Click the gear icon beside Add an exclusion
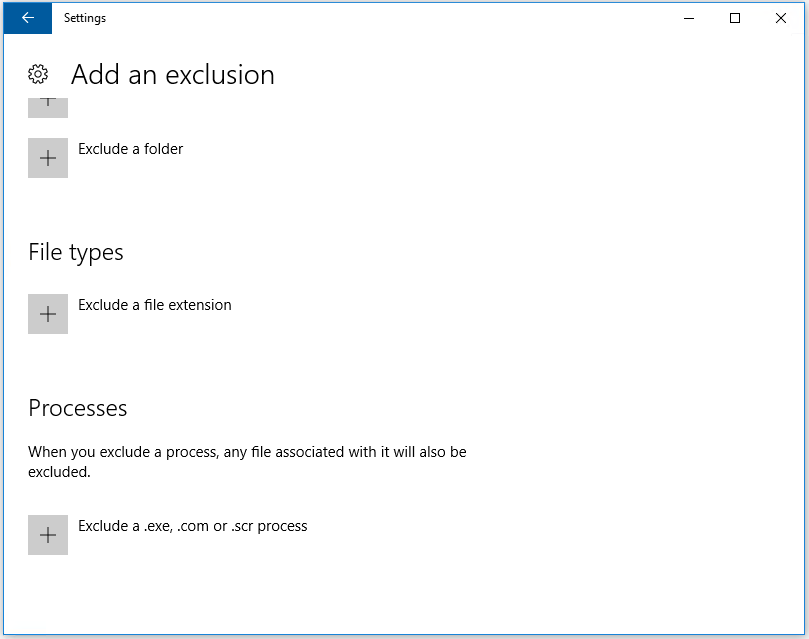 pyautogui.click(x=38, y=74)
